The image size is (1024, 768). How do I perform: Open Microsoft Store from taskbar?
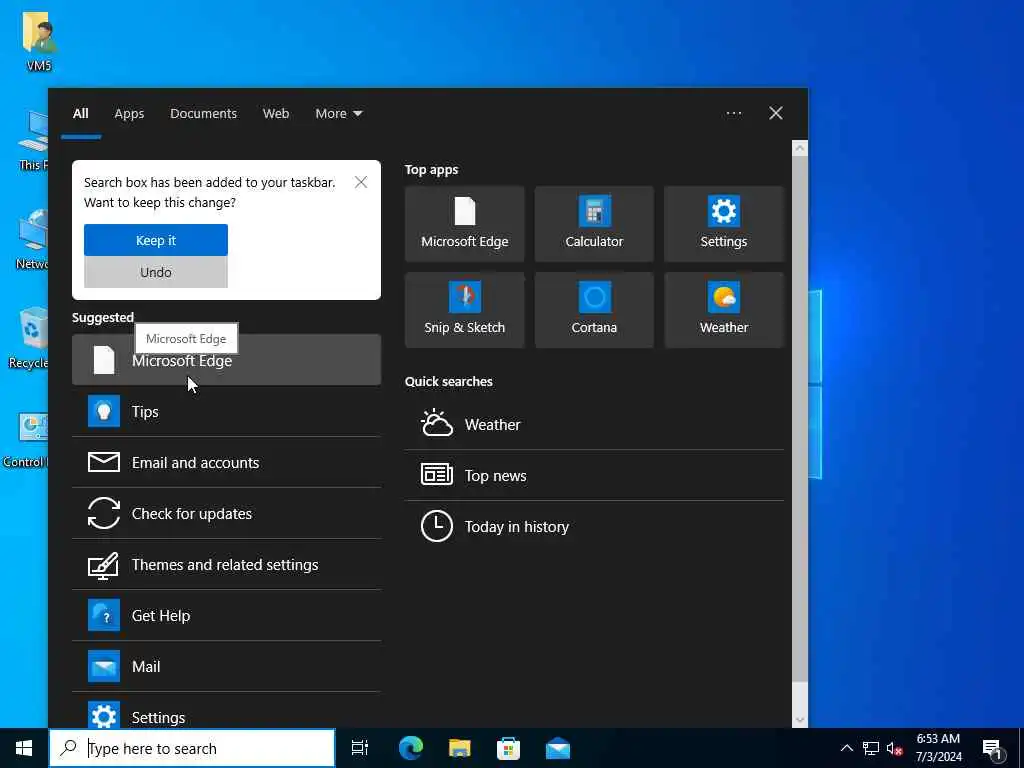coord(508,748)
